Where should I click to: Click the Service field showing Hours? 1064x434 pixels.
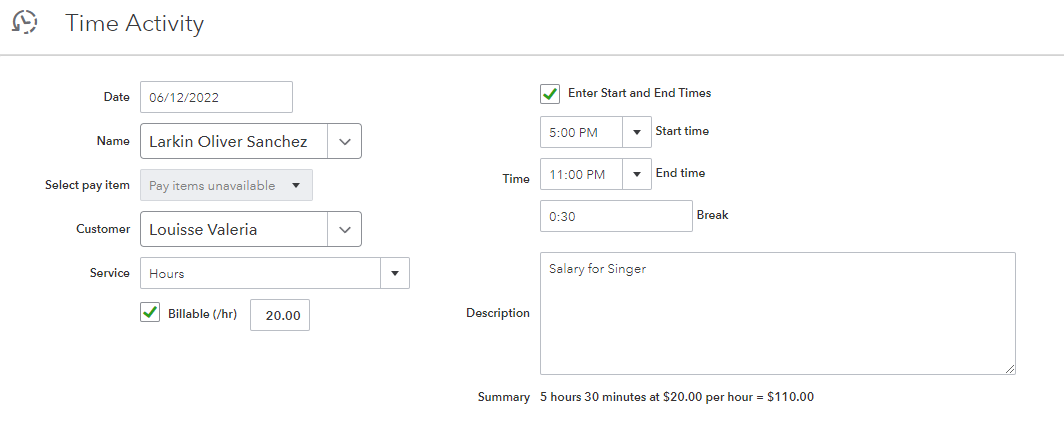pos(260,273)
